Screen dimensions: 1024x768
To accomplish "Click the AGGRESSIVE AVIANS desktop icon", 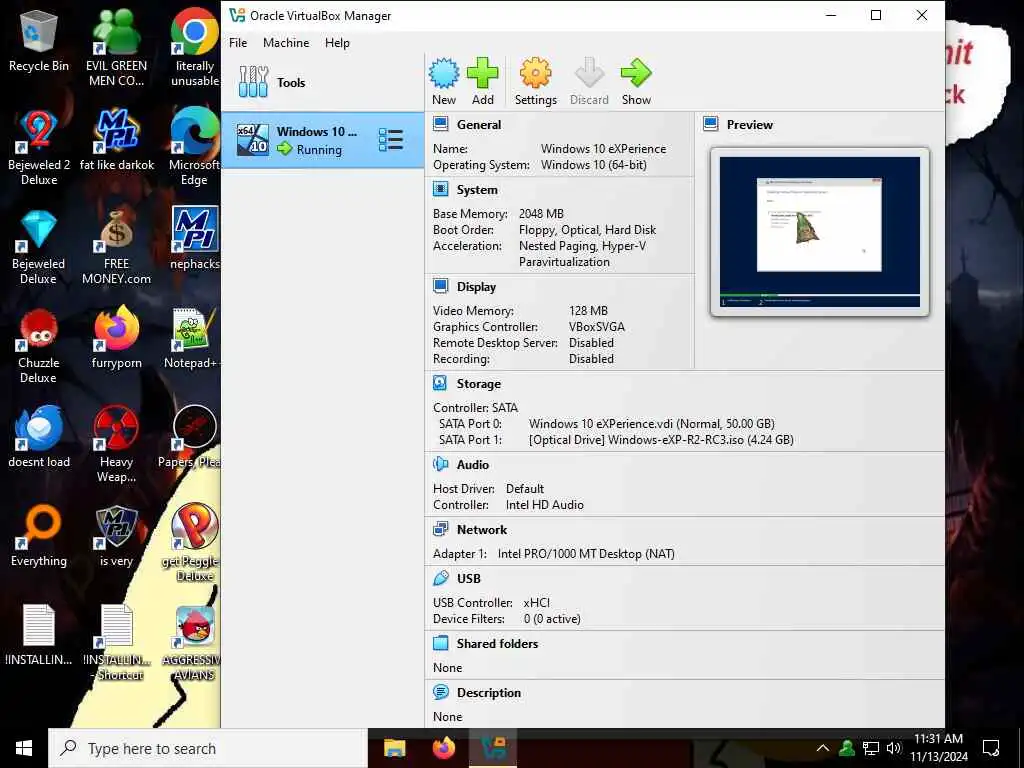I will click(x=193, y=643).
